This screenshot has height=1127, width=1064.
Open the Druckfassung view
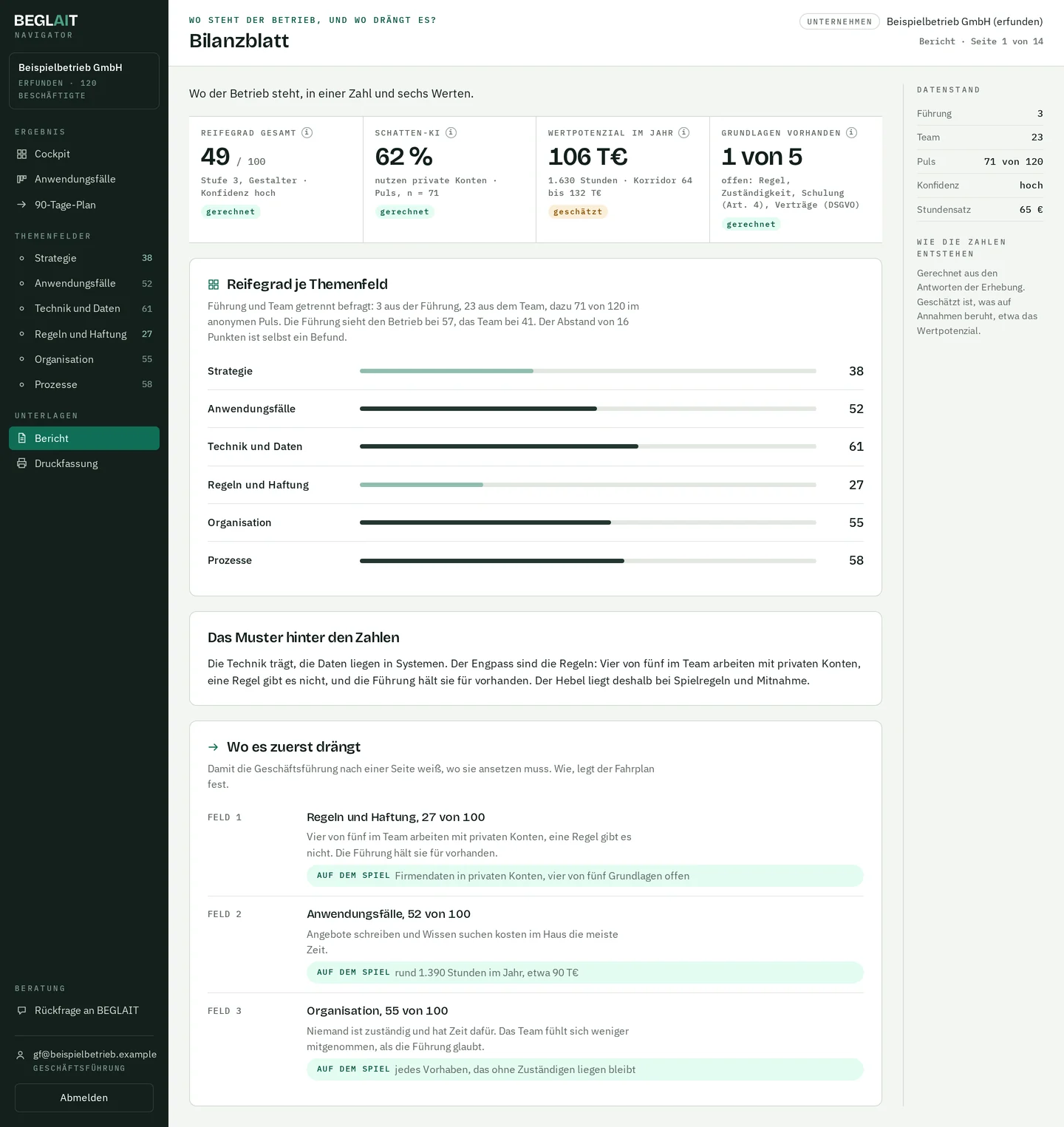pos(84,463)
